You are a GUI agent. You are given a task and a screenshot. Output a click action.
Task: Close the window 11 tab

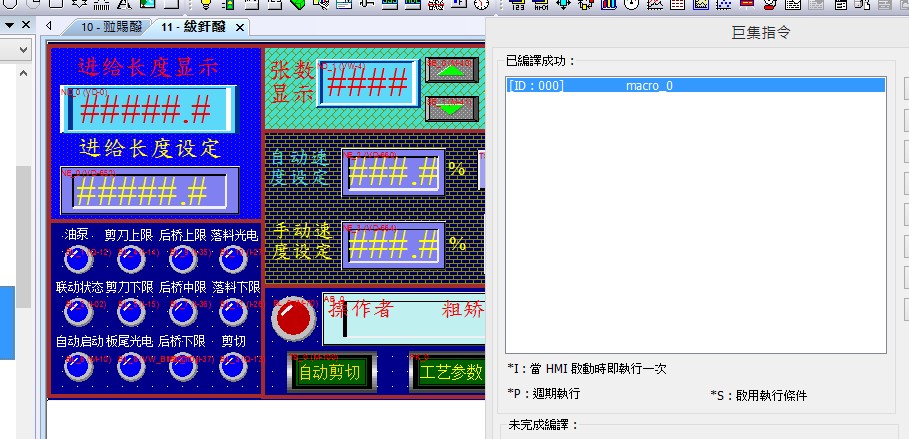[240, 27]
